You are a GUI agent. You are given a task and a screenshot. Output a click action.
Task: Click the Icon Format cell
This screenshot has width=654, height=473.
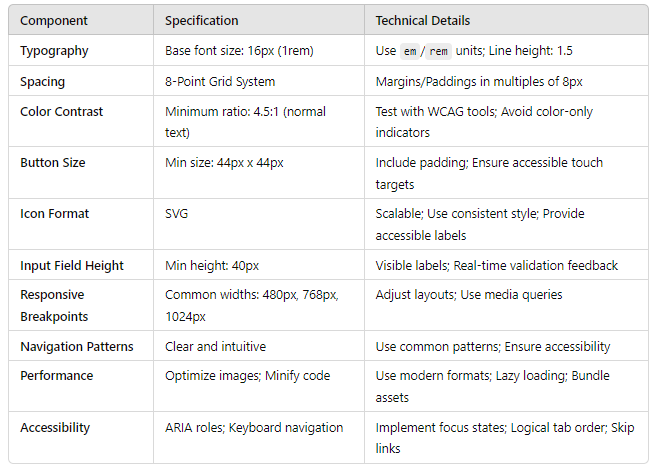pyautogui.click(x=54, y=213)
